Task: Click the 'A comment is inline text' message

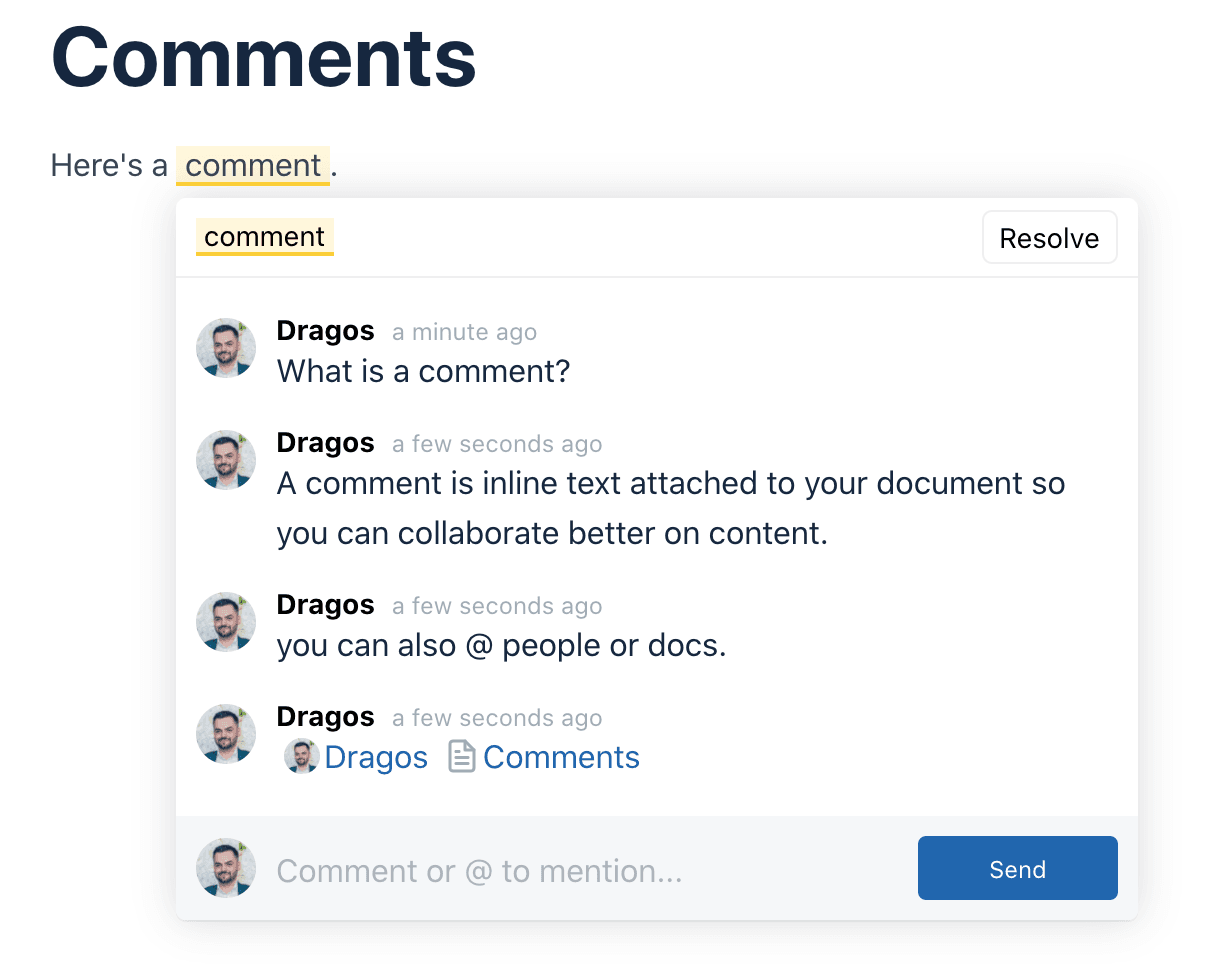Action: (x=670, y=508)
